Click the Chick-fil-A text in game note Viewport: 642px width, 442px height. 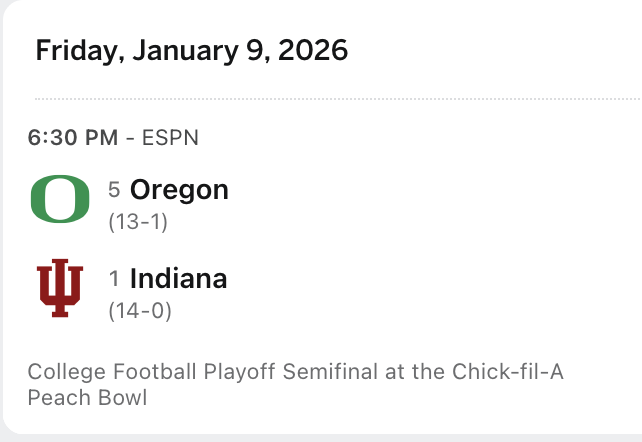[x=514, y=372]
